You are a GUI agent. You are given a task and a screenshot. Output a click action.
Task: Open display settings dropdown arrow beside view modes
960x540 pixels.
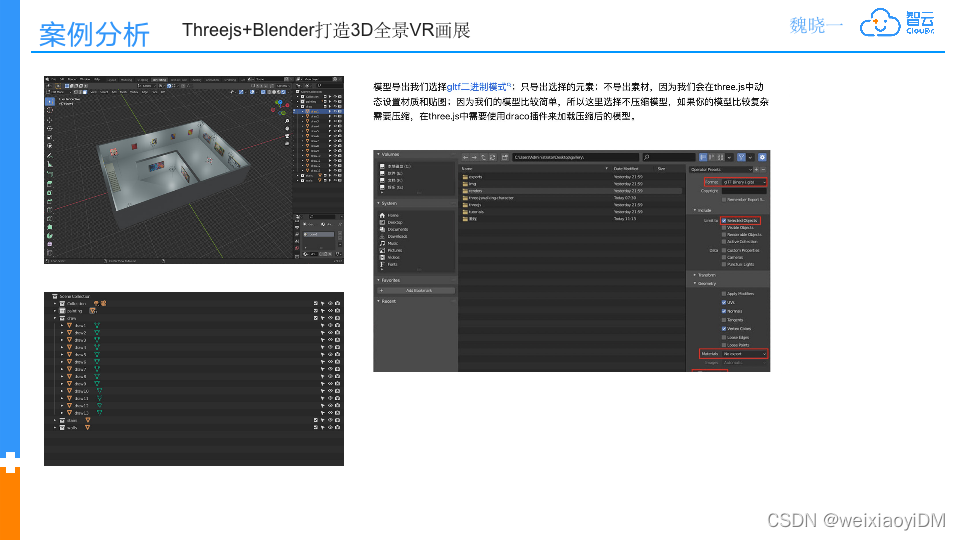pyautogui.click(x=729, y=157)
